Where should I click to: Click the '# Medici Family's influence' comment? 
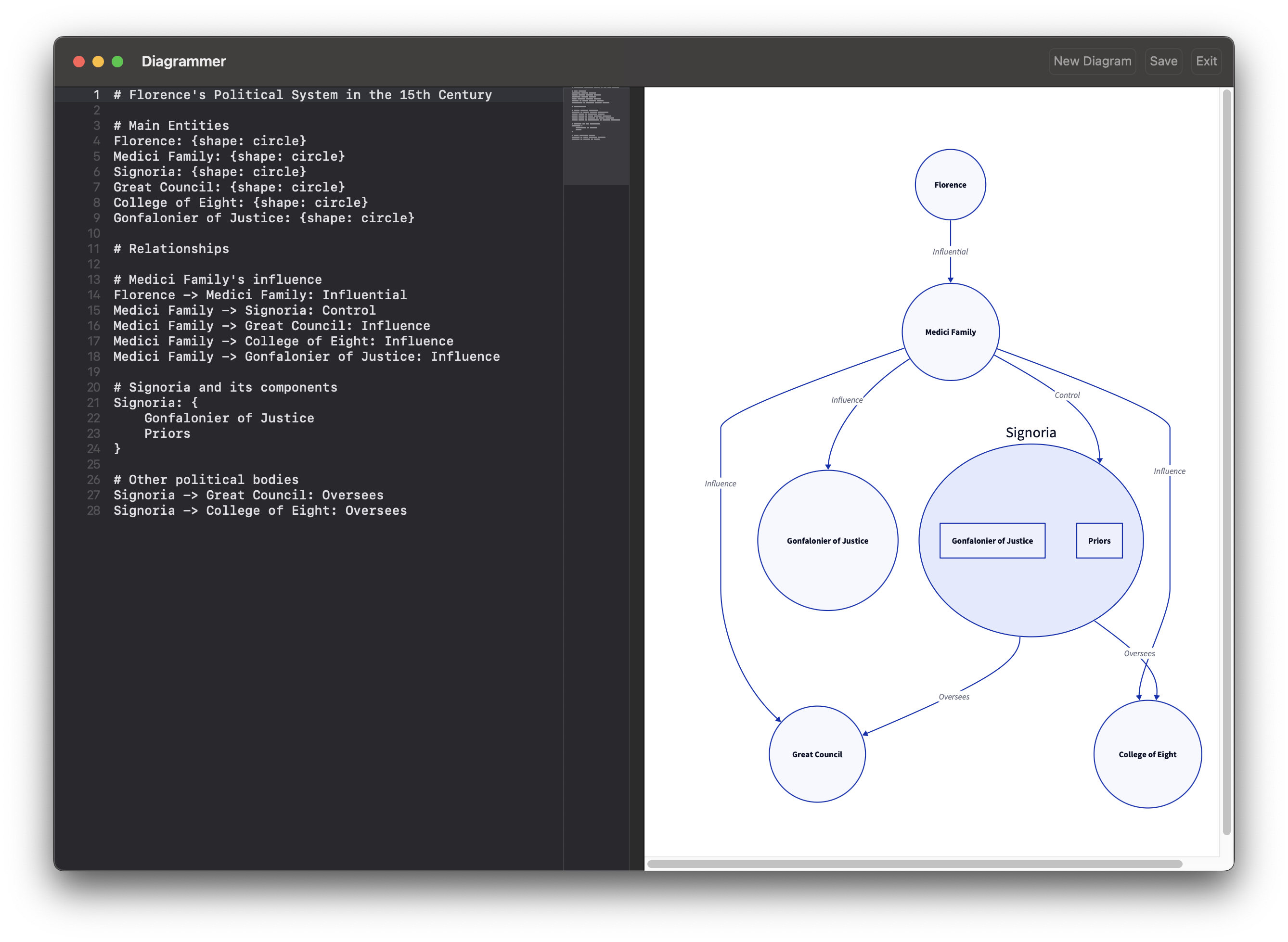(x=218, y=280)
